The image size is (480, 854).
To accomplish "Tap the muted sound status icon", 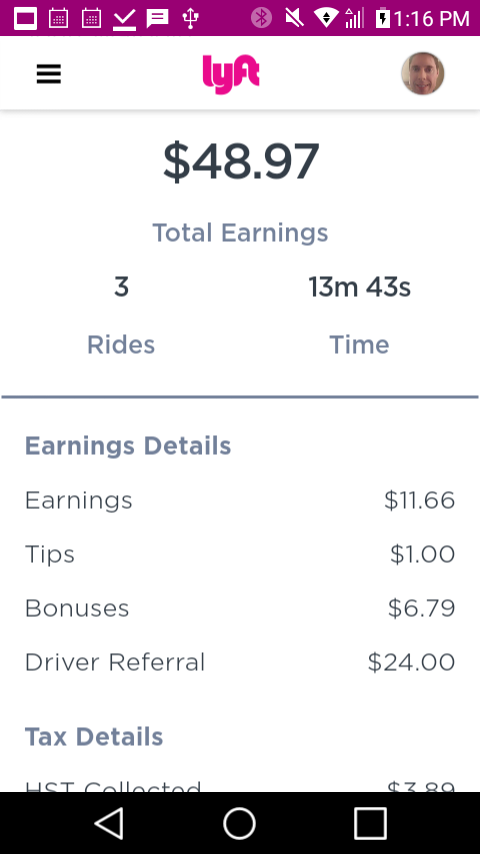I will tap(294, 18).
